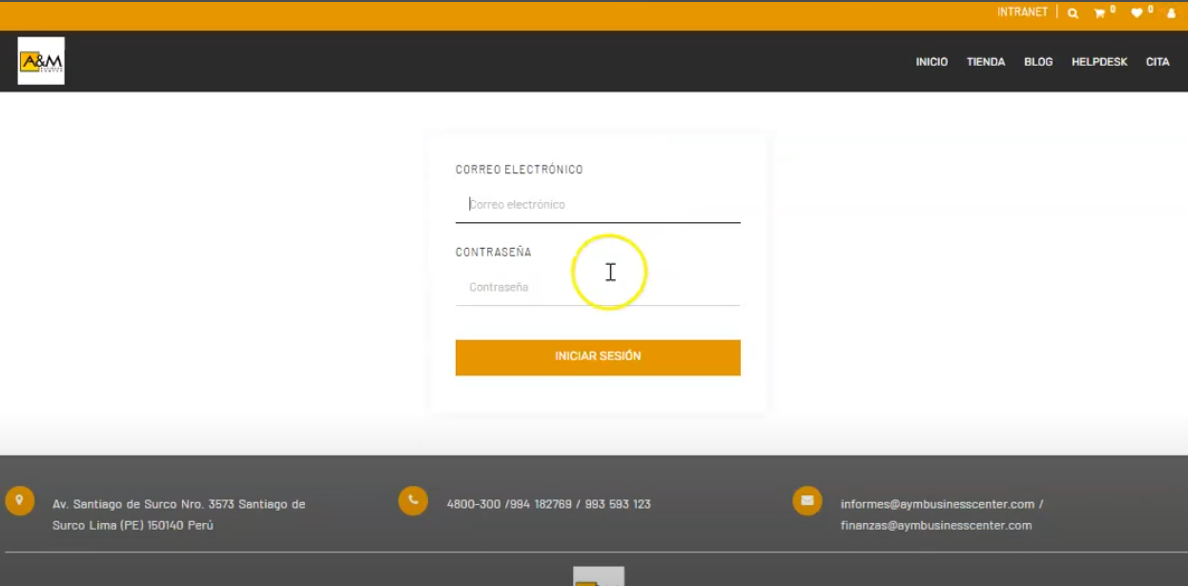Click the phone icon in footer
Viewport: 1188px width, 586px height.
point(413,500)
